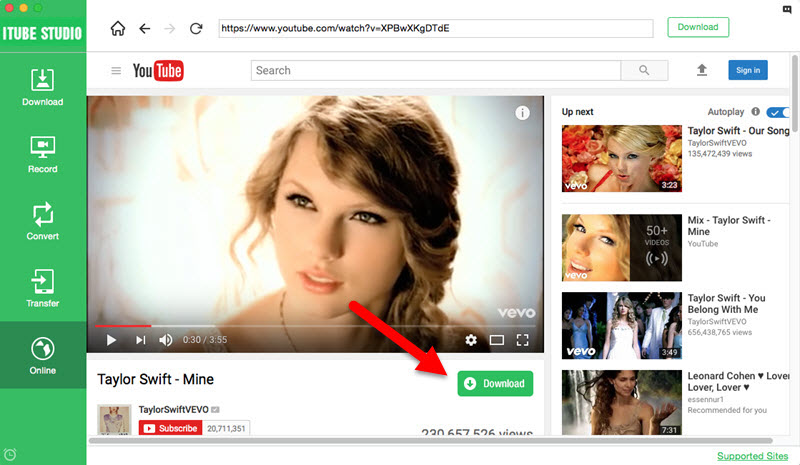Click the 0:30 / 3:55 time display
This screenshot has width=800, height=465.
205,340
